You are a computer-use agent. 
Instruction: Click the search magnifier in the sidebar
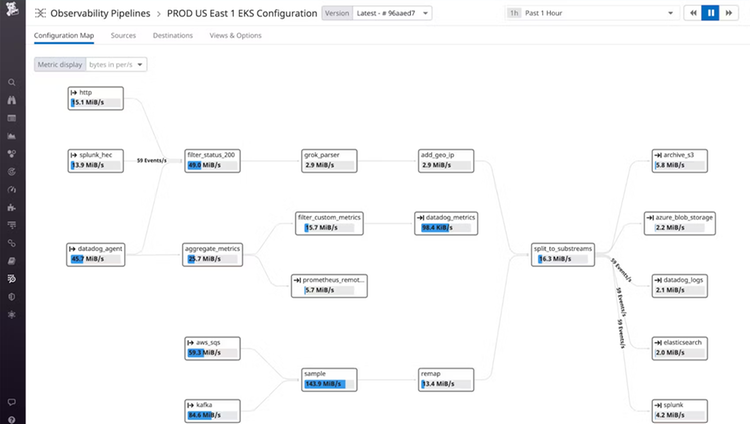[x=11, y=82]
